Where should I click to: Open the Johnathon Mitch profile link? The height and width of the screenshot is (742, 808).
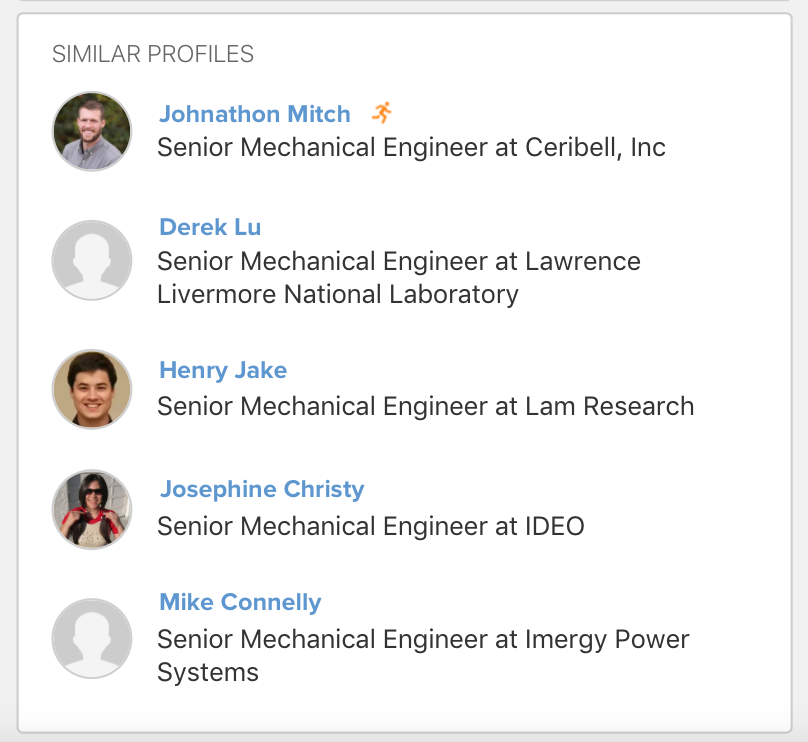coord(255,114)
